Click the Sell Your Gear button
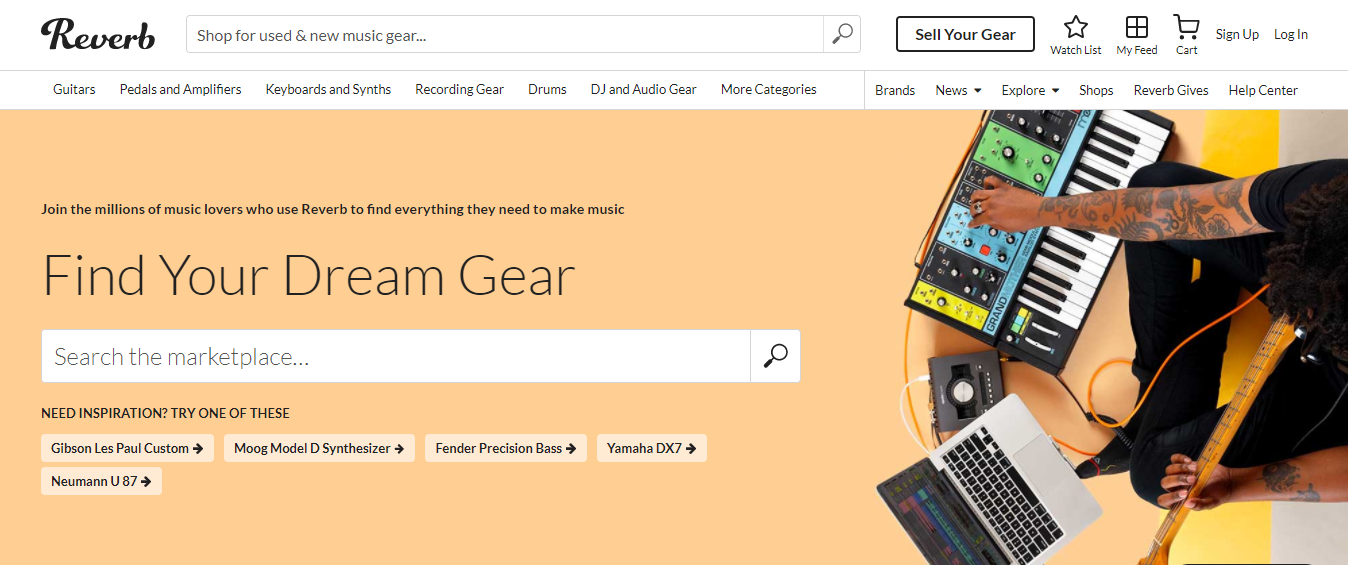 point(965,34)
